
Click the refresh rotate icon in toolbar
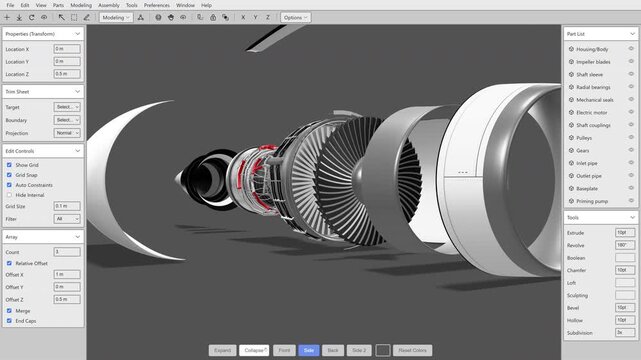pos(31,18)
